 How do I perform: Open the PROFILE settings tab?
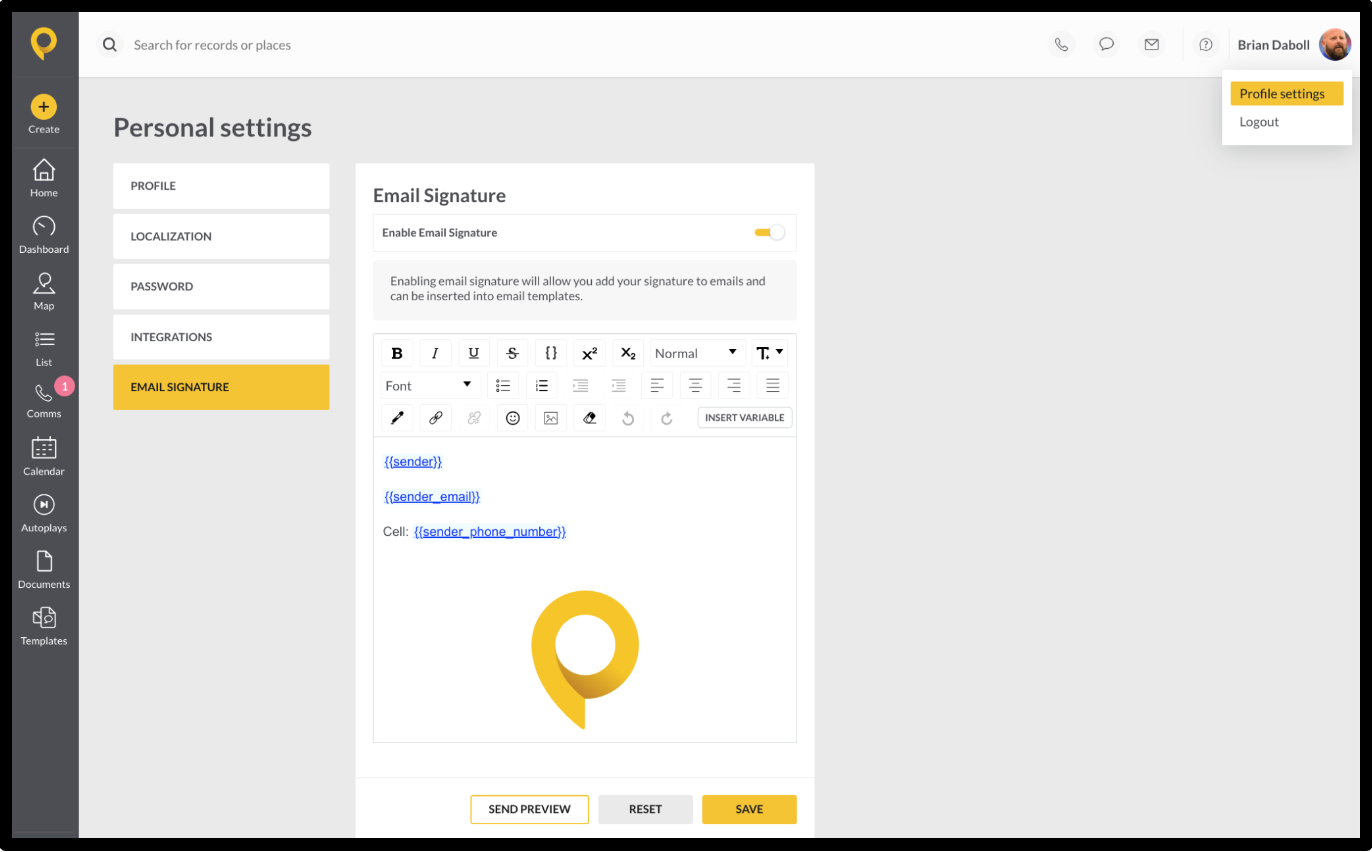pos(221,186)
